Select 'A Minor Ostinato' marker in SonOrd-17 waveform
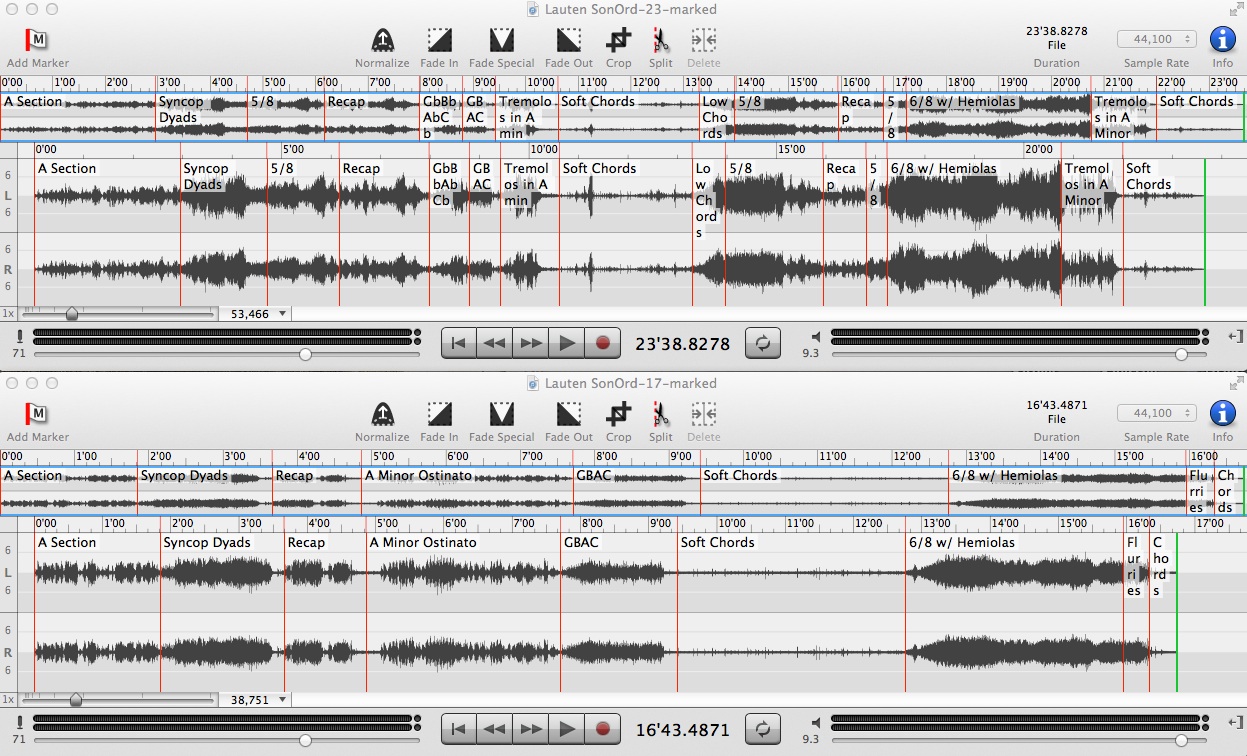 423,542
